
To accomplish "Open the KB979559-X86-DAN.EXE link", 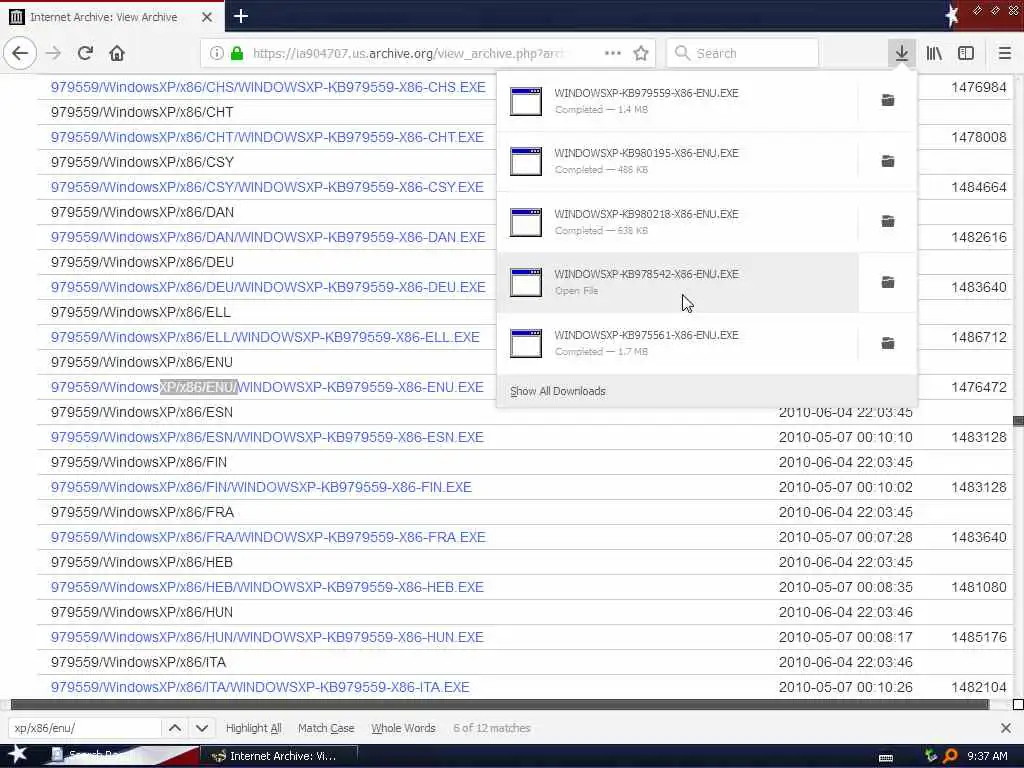I will coord(268,237).
